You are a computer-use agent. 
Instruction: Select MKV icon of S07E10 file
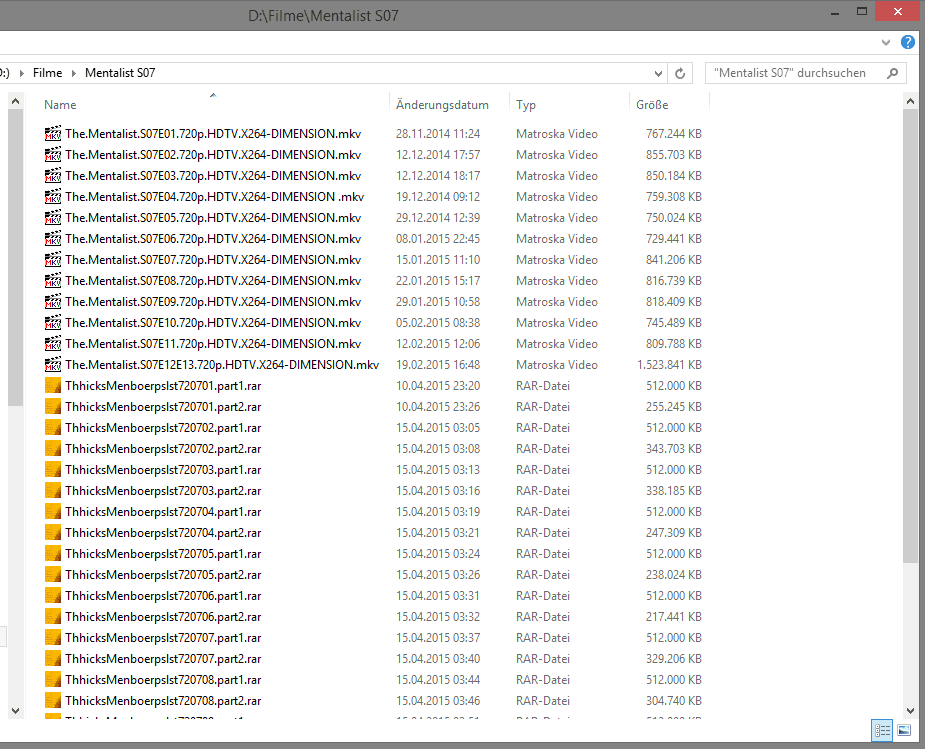click(53, 323)
